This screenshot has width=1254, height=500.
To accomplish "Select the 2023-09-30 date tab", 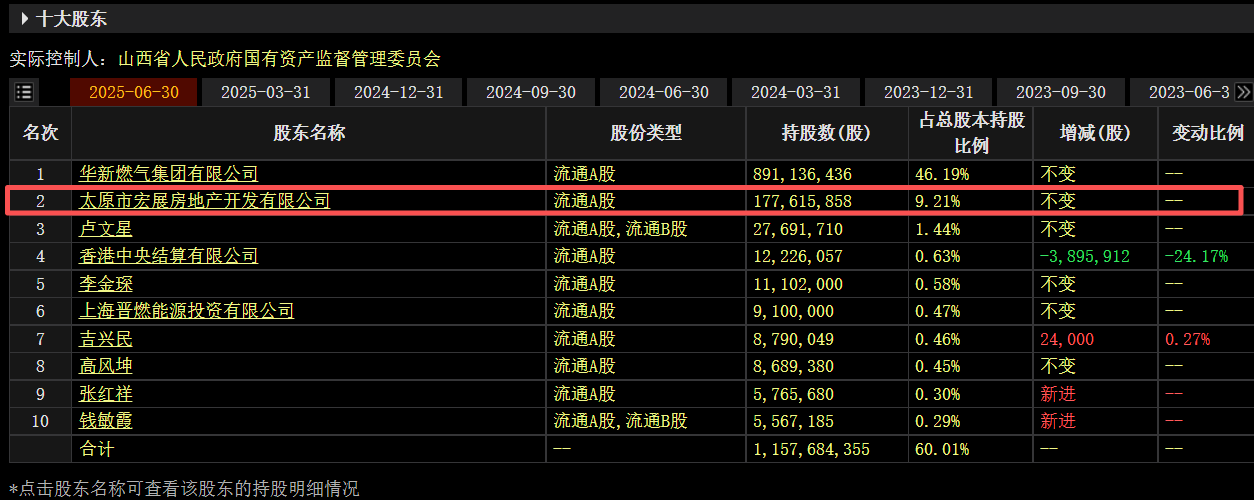I will (1061, 92).
